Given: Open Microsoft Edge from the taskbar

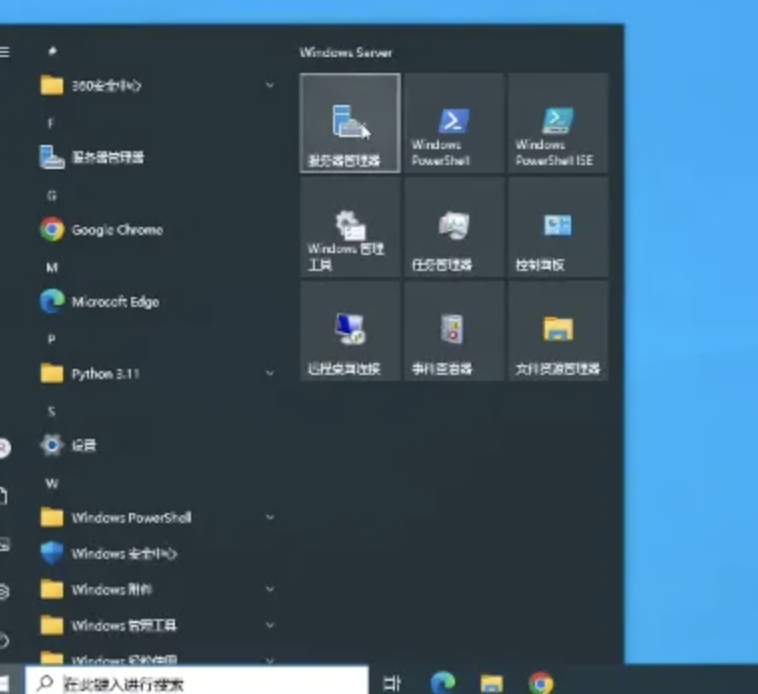Looking at the screenshot, I should tap(443, 682).
